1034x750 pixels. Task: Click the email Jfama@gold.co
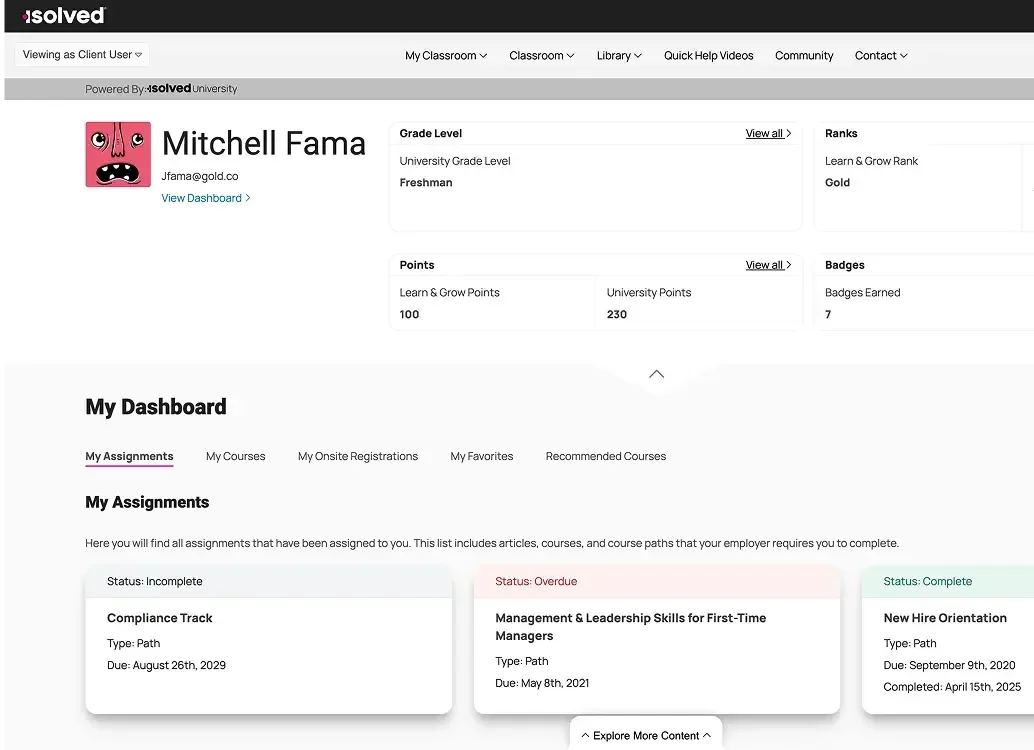tap(200, 176)
